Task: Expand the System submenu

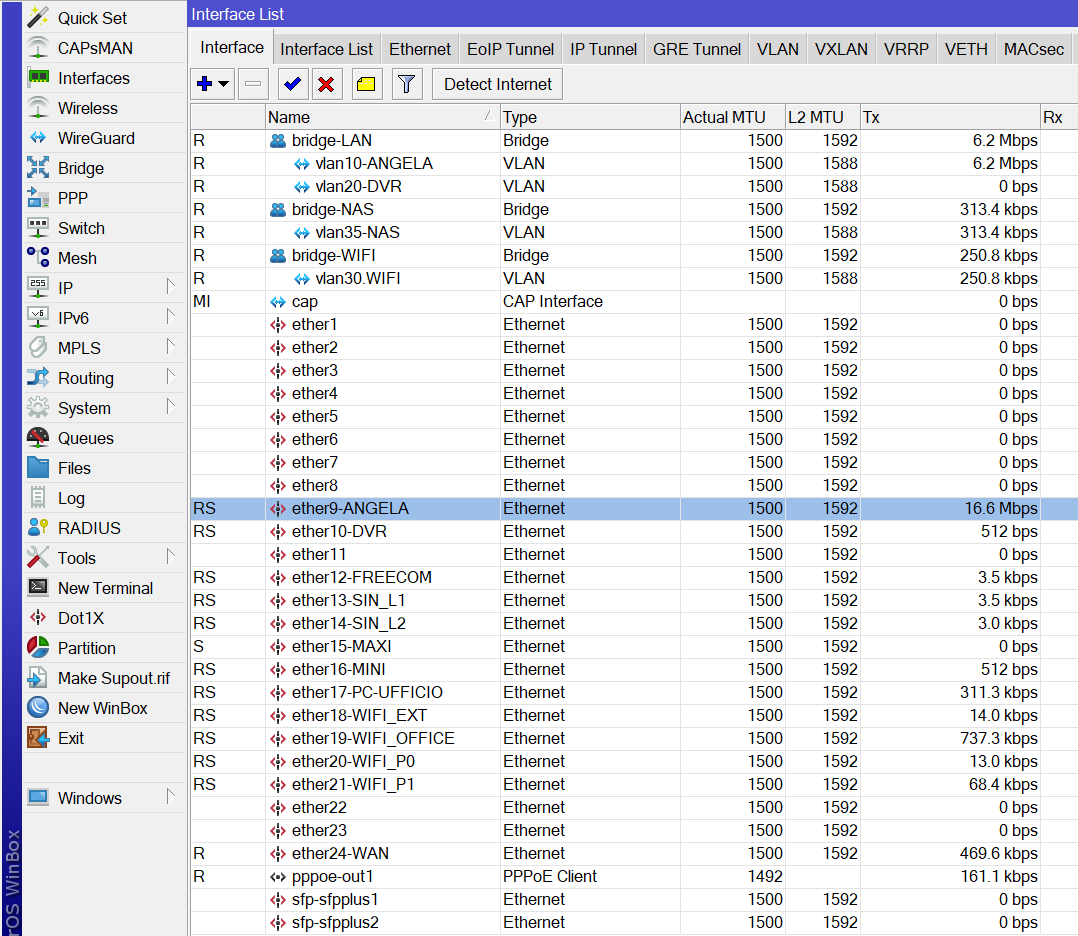Action: (x=84, y=408)
